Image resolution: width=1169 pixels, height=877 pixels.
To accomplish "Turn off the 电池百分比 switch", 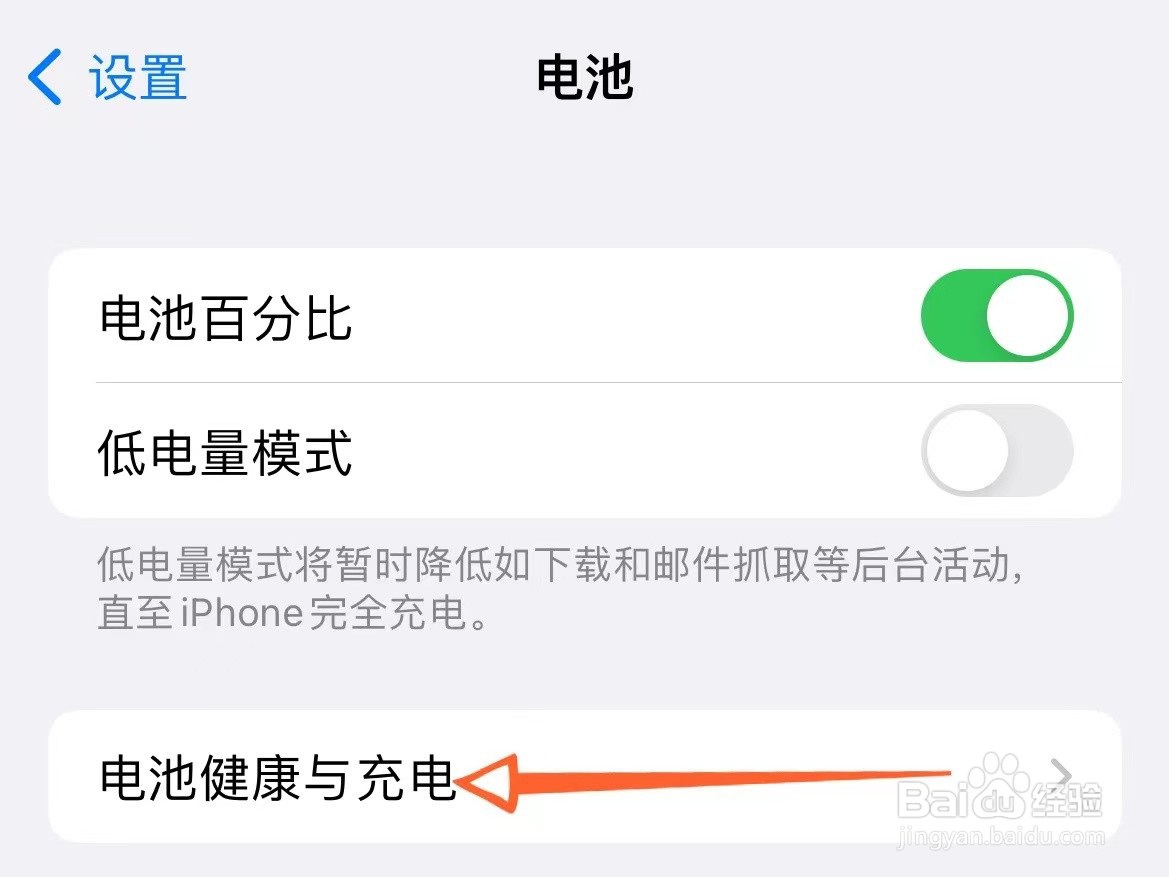I will point(998,315).
